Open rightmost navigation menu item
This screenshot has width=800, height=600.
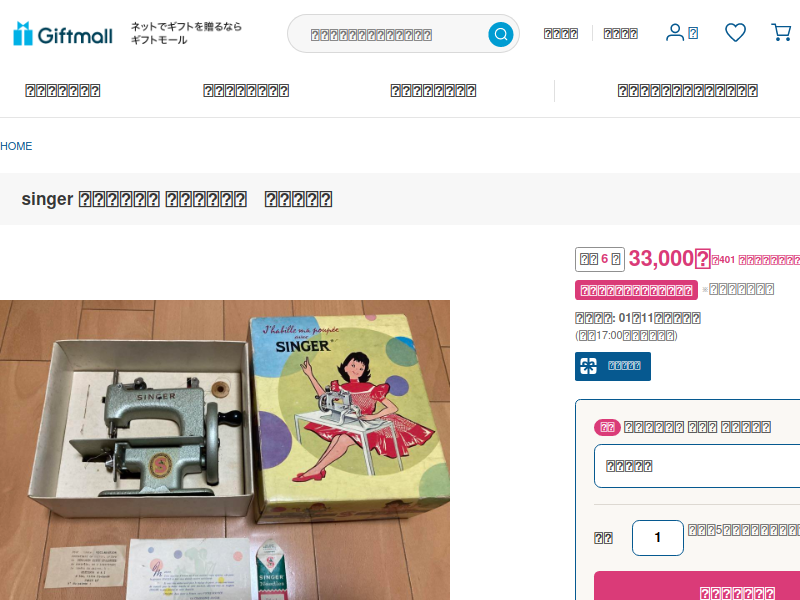pyautogui.click(x=687, y=91)
